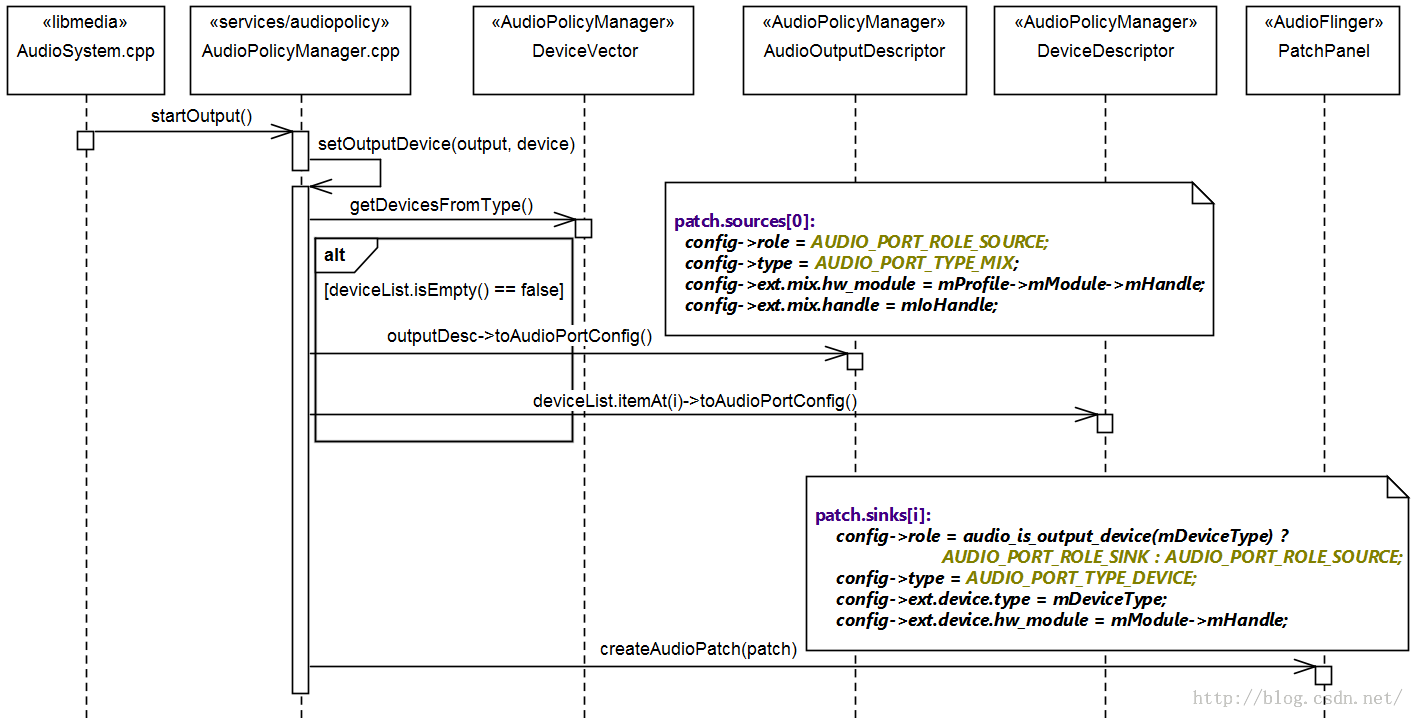
Task: Select the PatchPanel participant box
Action: pos(1323,50)
